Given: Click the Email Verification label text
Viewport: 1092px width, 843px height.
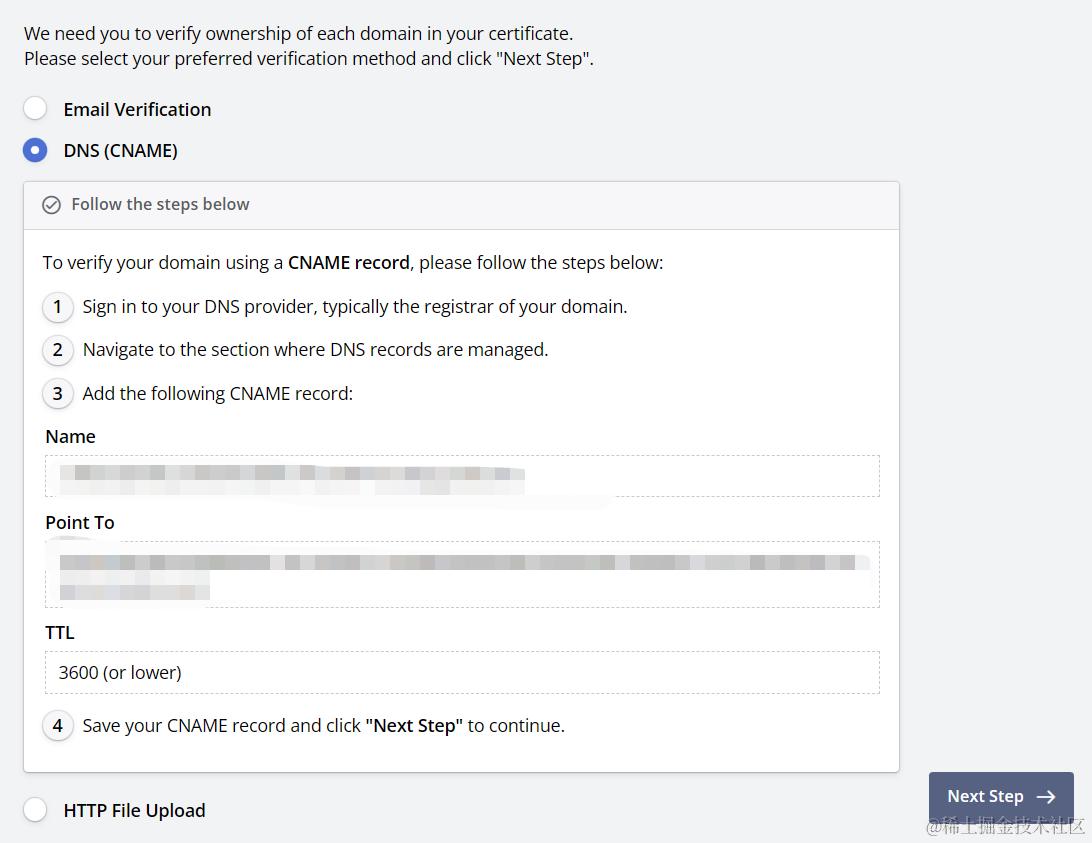Looking at the screenshot, I should (x=137, y=109).
